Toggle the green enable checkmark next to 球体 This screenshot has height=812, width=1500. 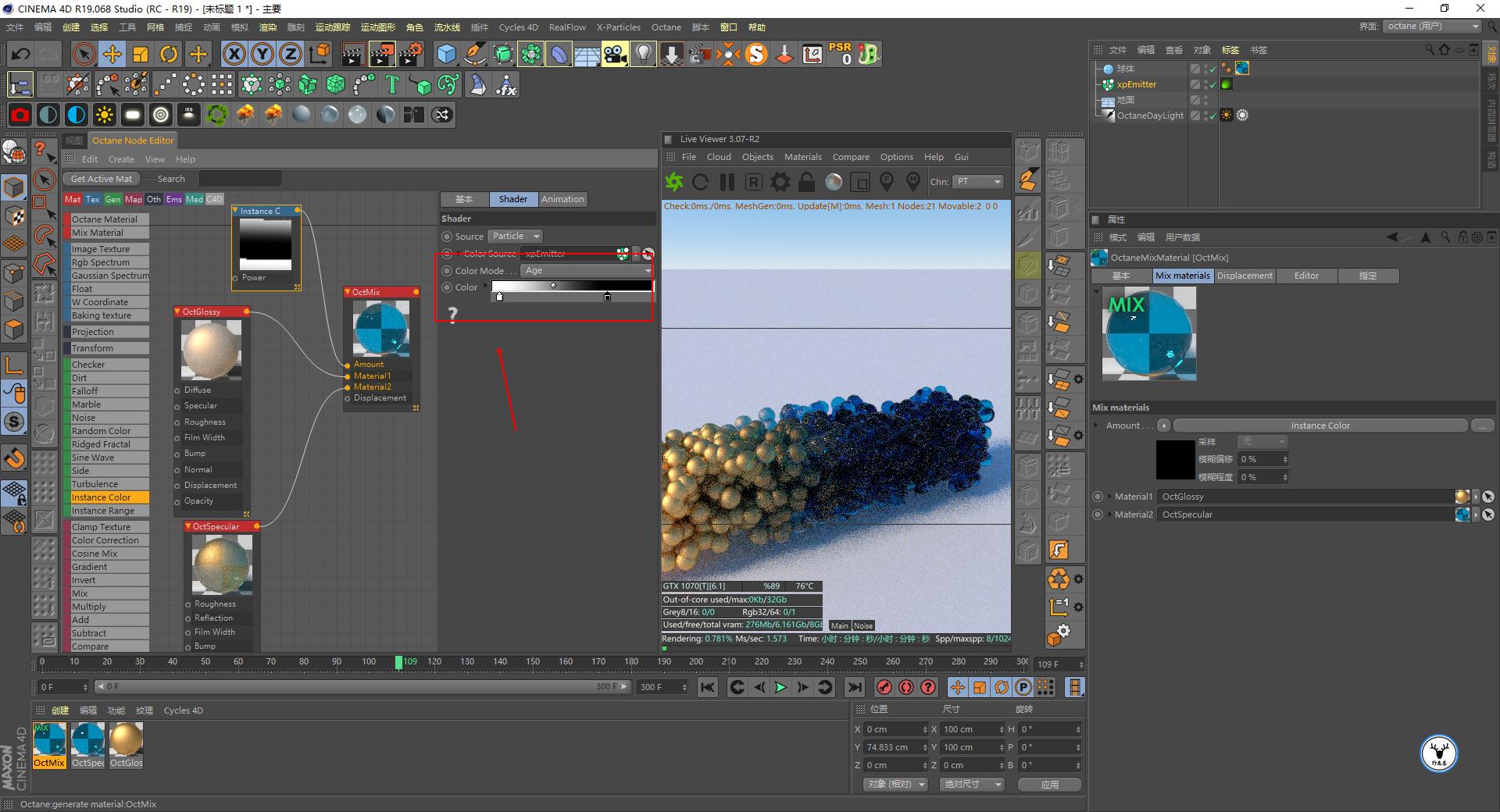1211,69
